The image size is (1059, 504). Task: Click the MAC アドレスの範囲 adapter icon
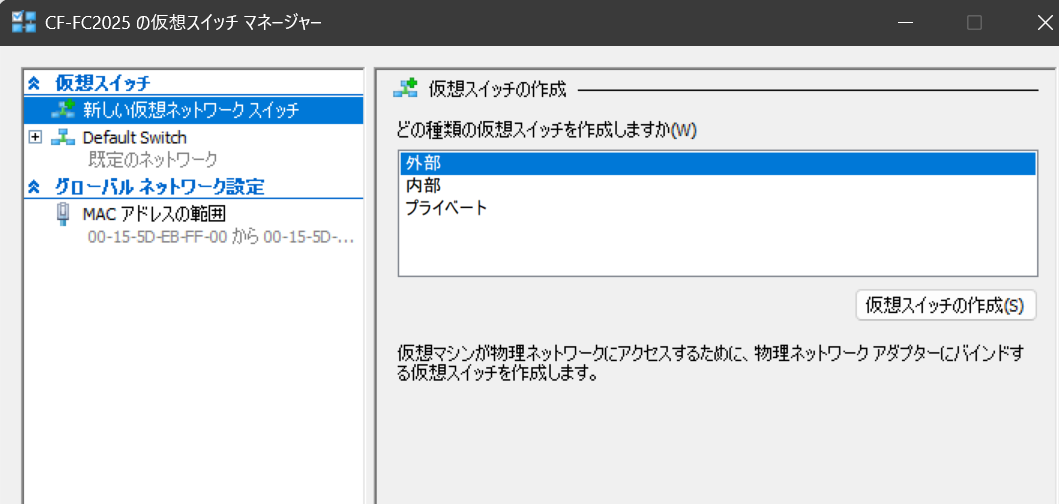(x=63, y=213)
